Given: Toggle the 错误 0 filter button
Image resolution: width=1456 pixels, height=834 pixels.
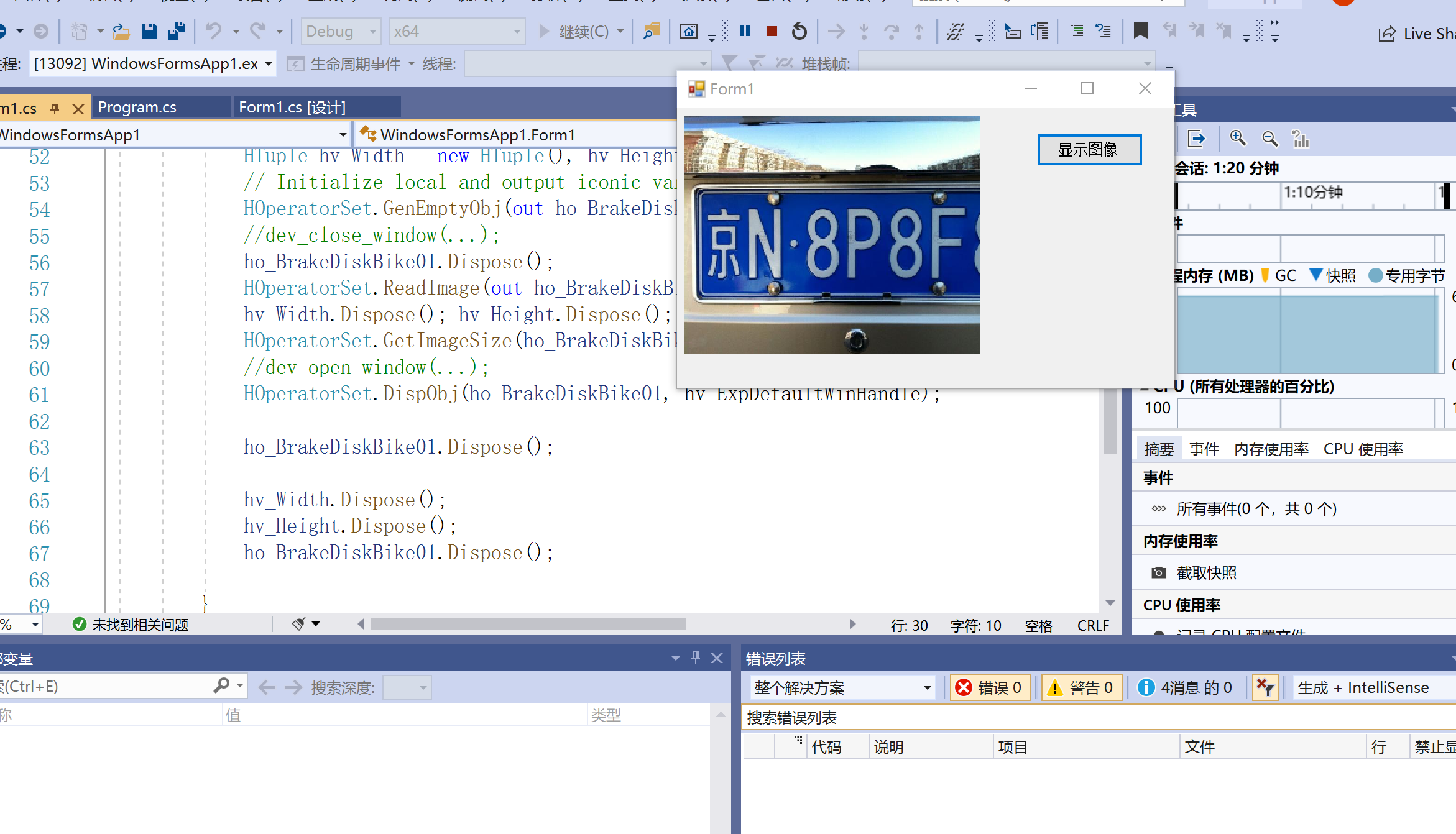Looking at the screenshot, I should tap(990, 687).
